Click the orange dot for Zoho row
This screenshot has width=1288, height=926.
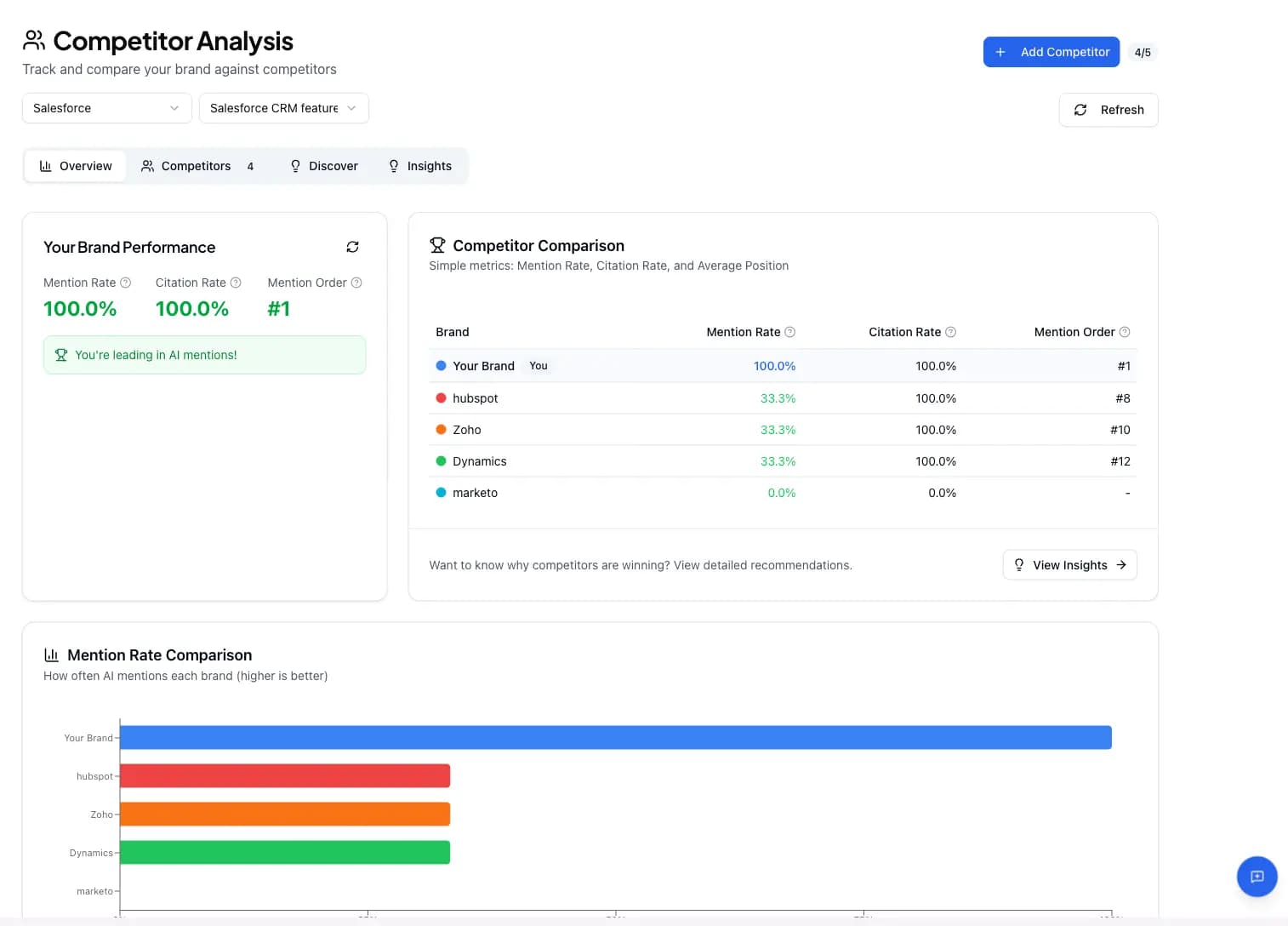tap(441, 429)
